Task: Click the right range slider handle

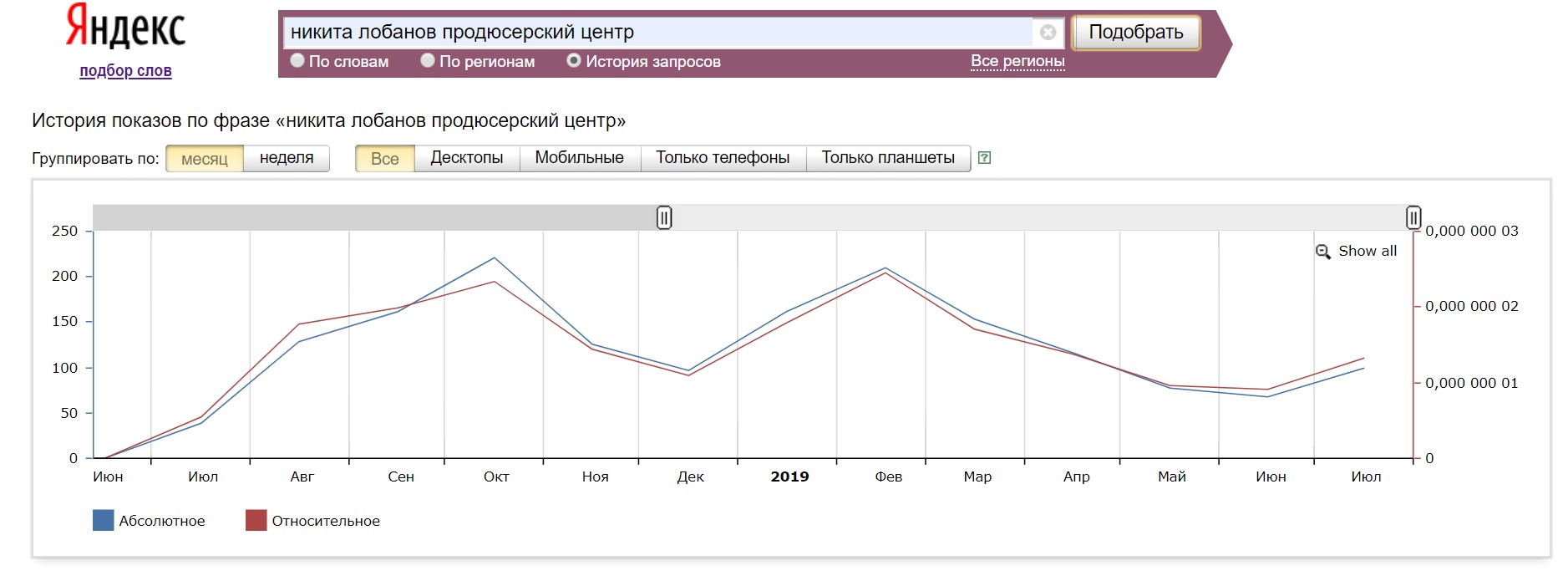Action: 1413,218
